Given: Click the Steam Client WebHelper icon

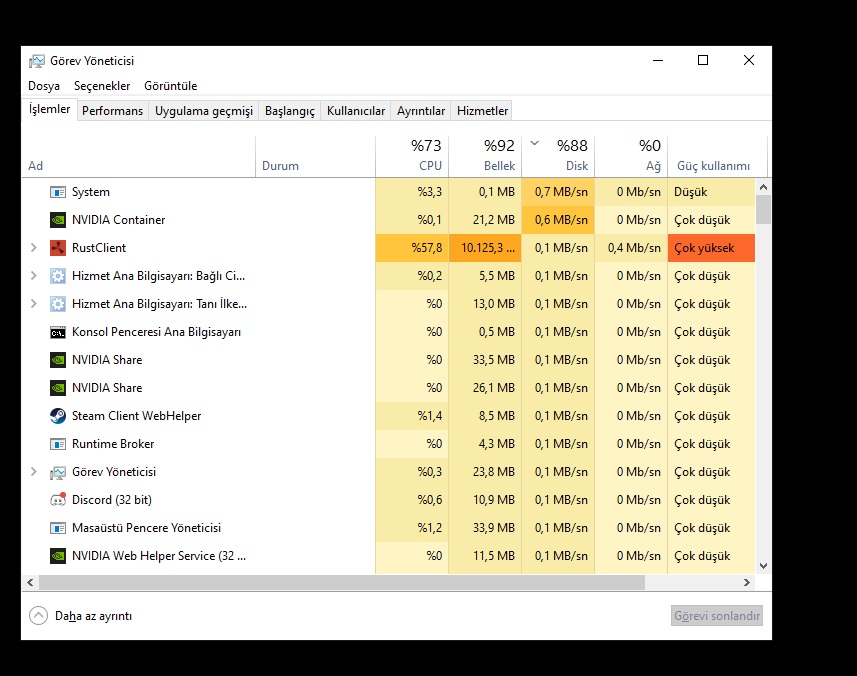Looking at the screenshot, I should 57,416.
